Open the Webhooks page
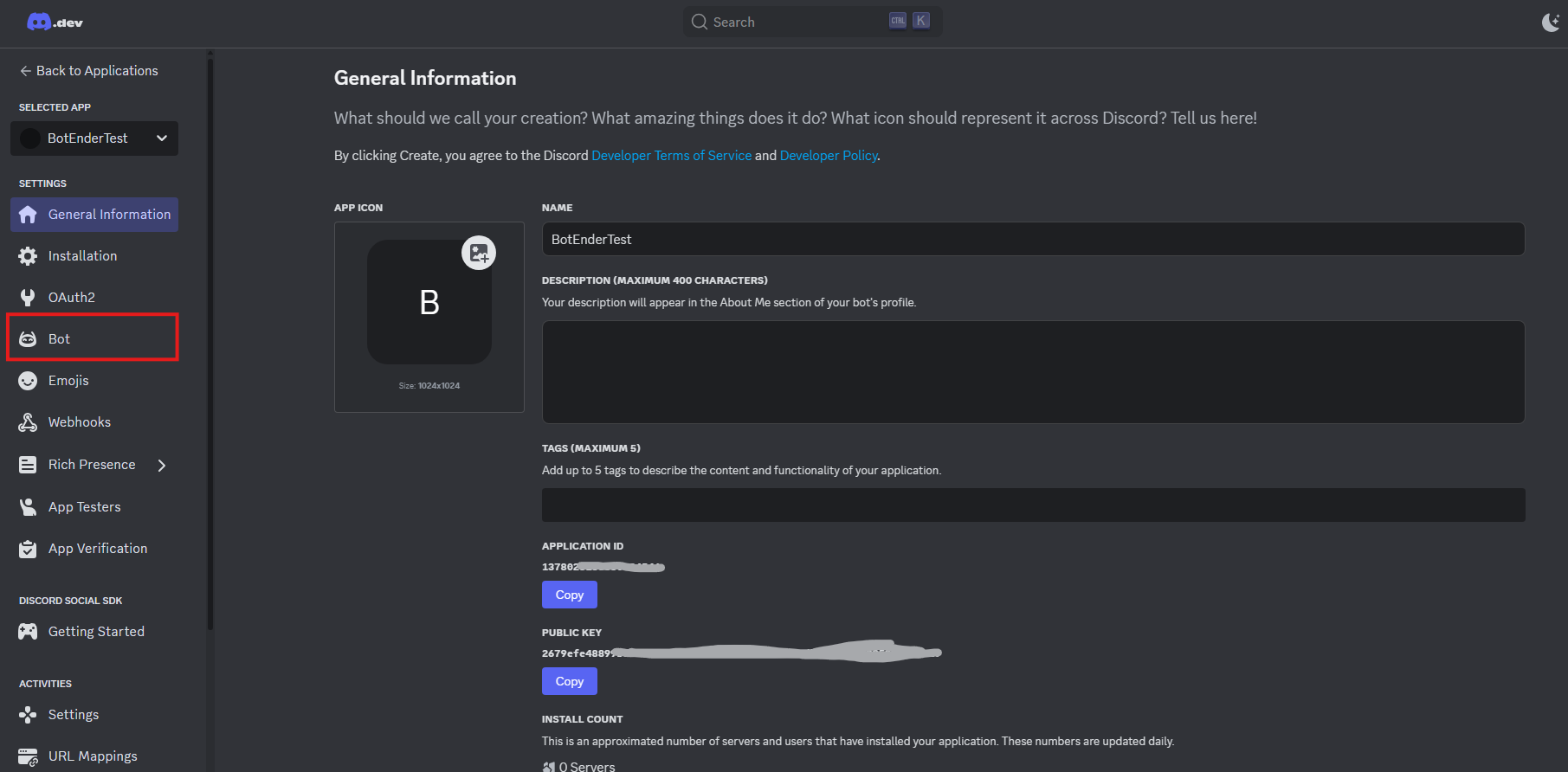 click(94, 422)
